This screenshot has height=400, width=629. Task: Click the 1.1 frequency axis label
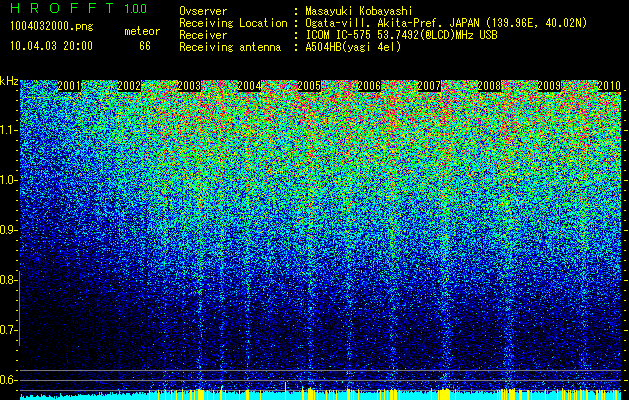(x=7, y=130)
